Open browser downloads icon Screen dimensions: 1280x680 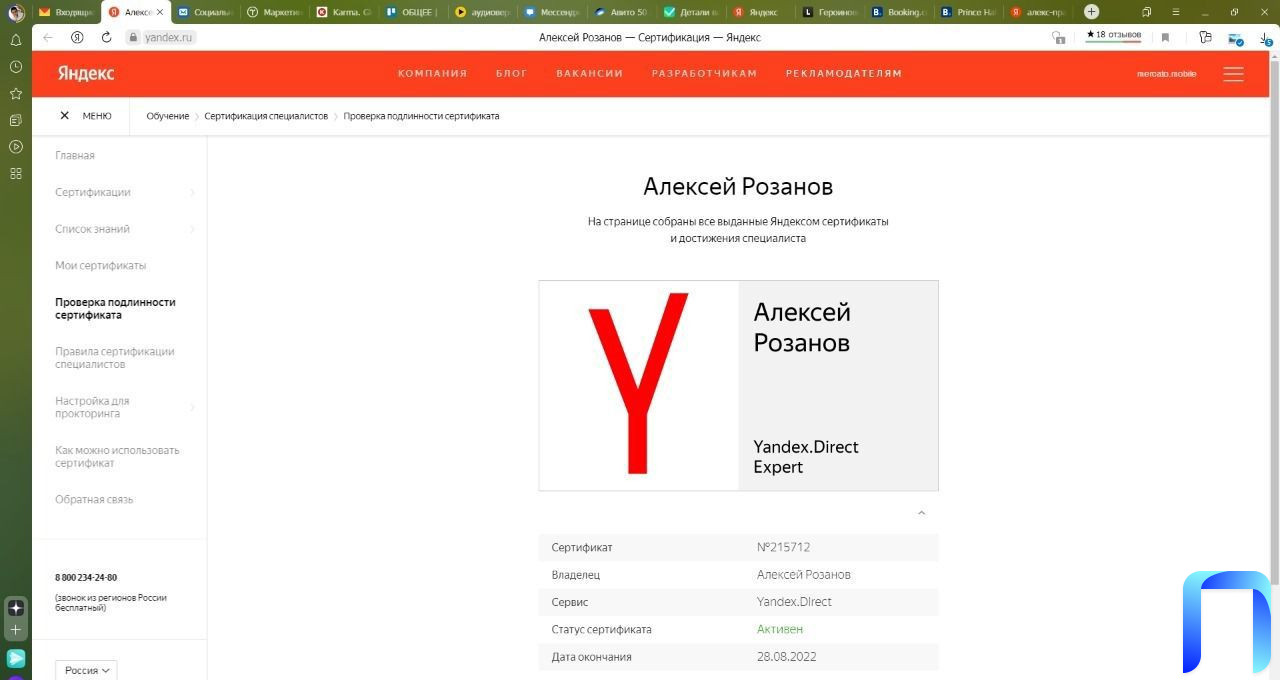1266,38
